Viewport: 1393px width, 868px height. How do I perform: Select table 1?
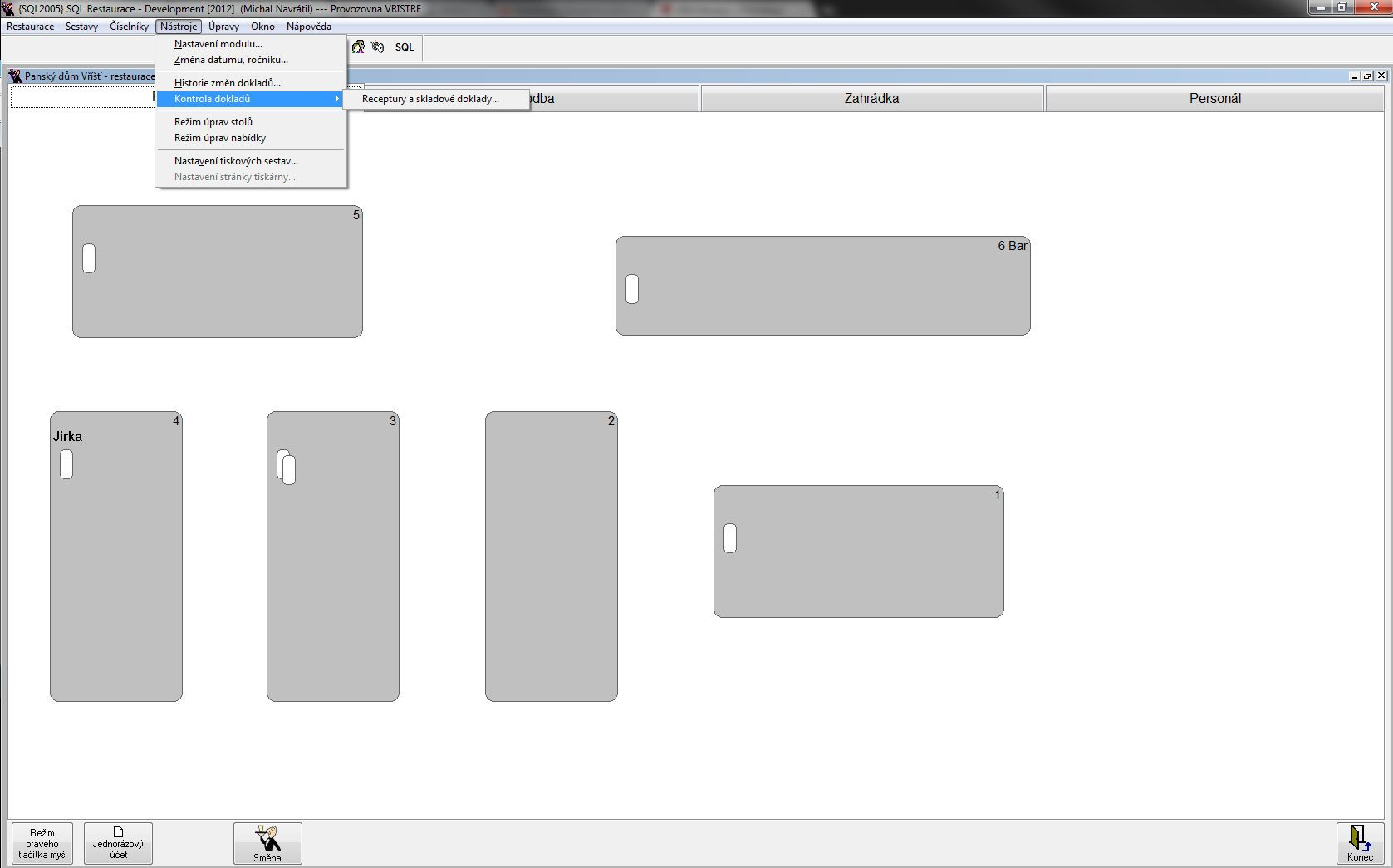coord(859,552)
